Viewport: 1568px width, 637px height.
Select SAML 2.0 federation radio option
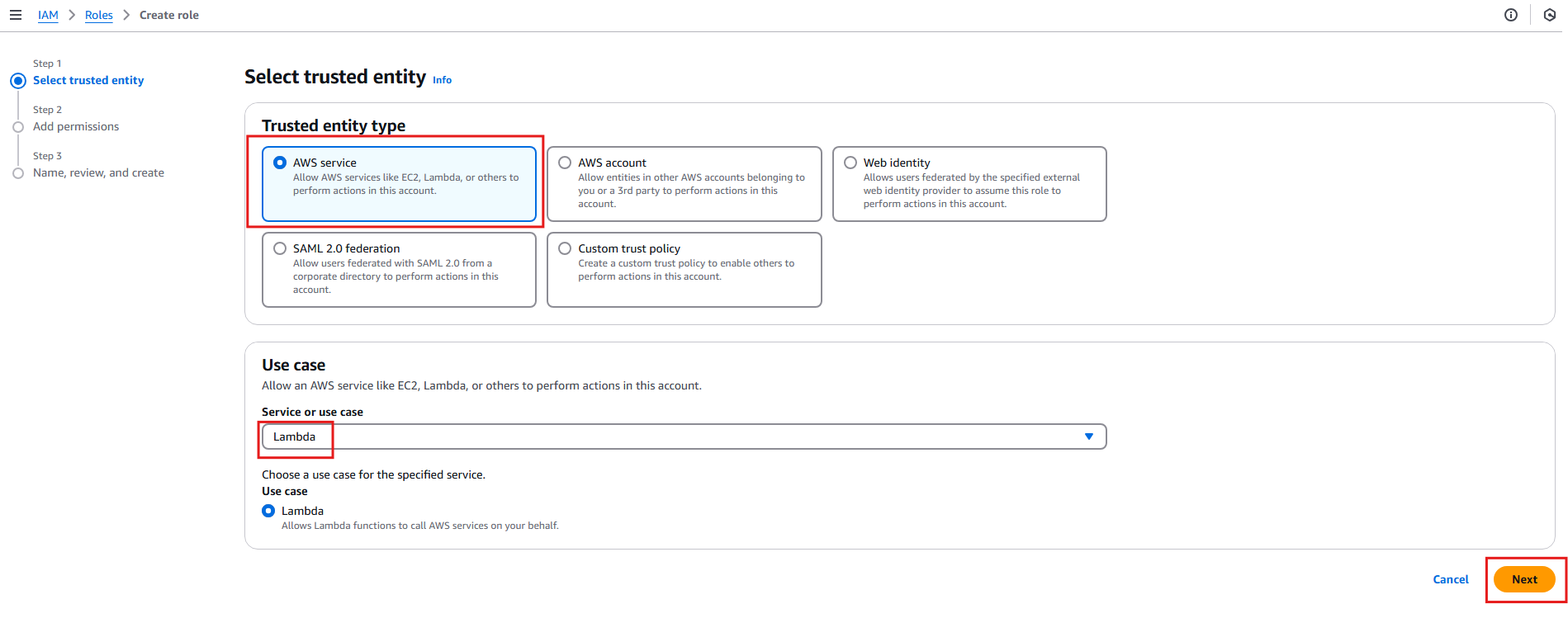pos(280,248)
